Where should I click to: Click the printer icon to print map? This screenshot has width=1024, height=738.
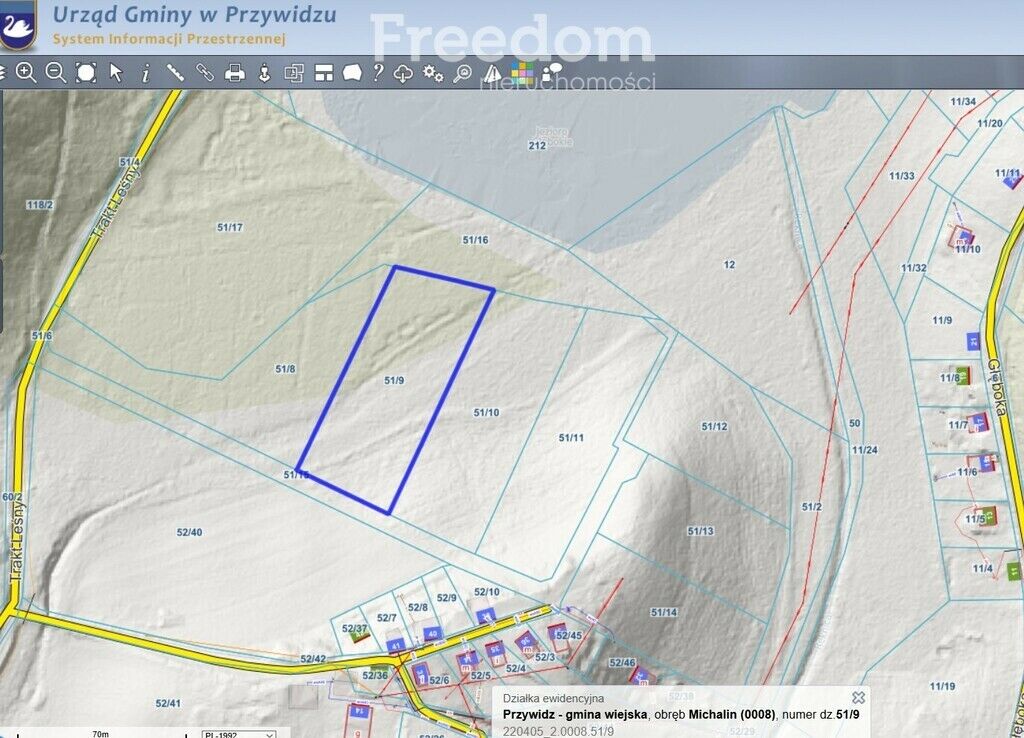(235, 72)
